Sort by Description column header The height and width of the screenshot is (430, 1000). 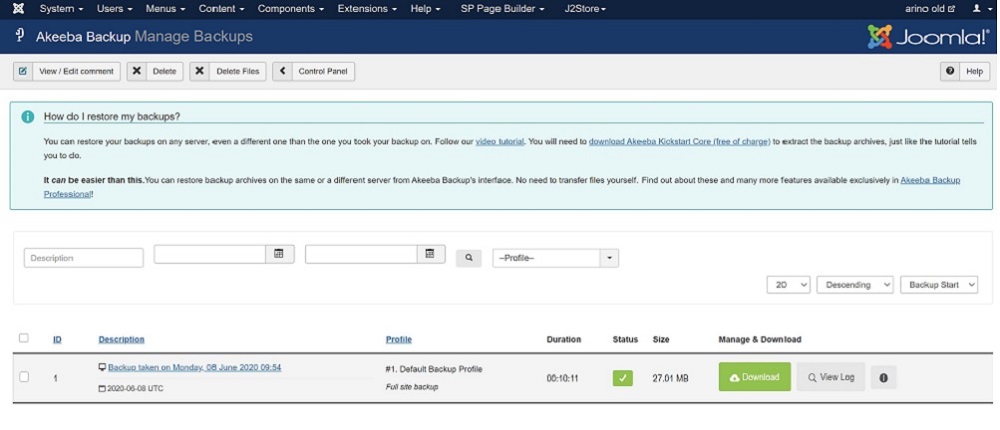(121, 339)
